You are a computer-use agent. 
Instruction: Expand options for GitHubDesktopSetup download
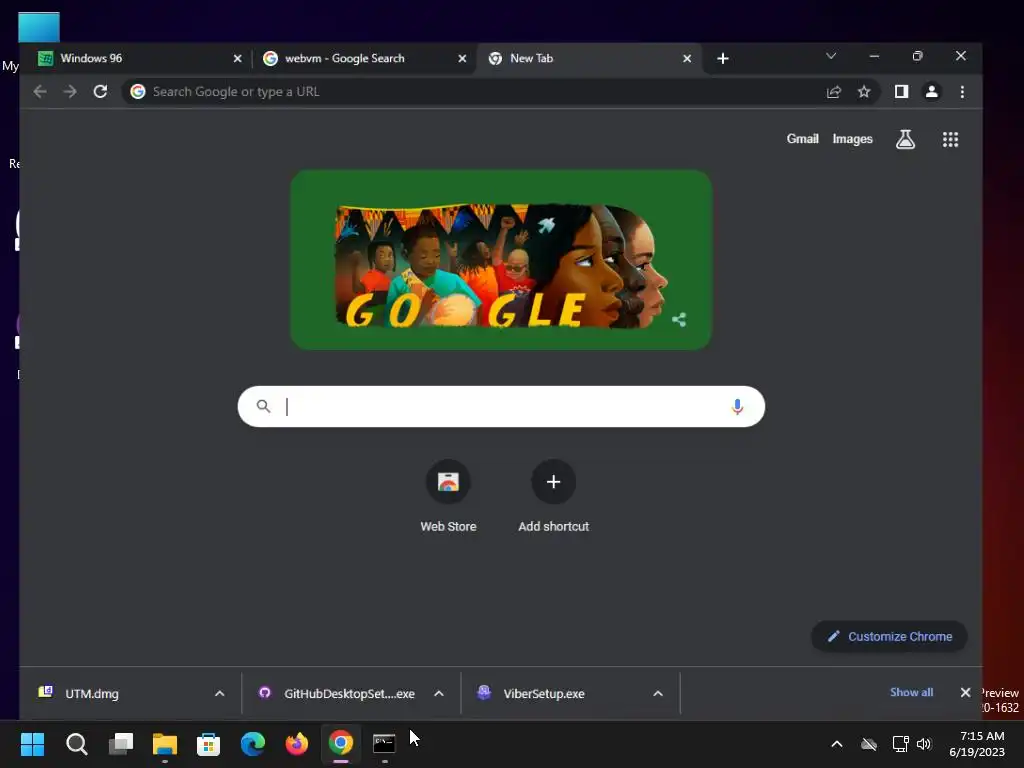(439, 694)
